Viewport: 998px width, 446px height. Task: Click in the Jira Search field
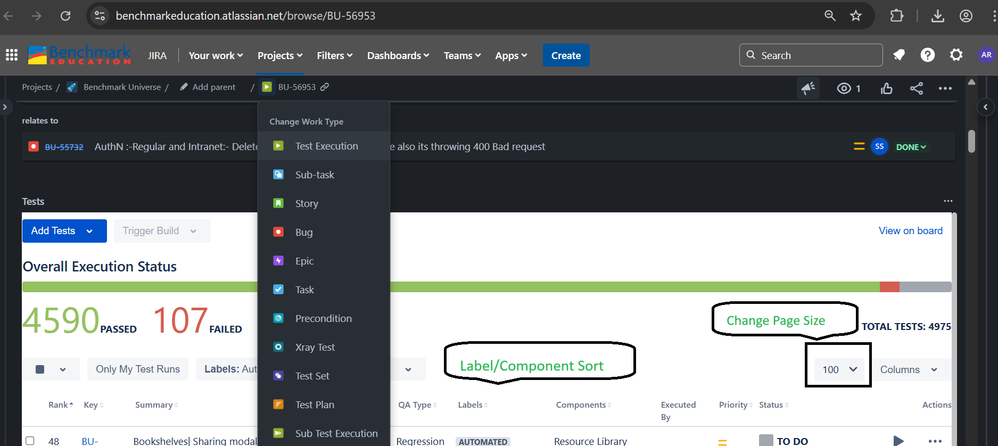point(811,55)
